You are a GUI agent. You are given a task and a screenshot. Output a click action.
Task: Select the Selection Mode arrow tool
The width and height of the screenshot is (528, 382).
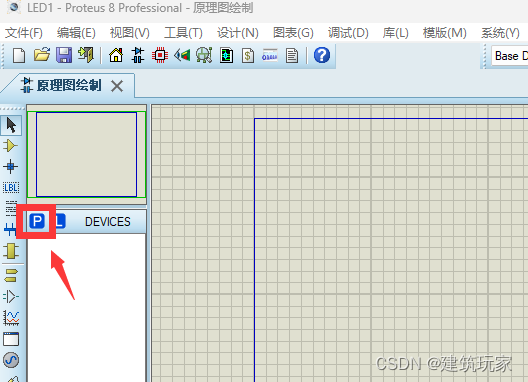(11, 125)
